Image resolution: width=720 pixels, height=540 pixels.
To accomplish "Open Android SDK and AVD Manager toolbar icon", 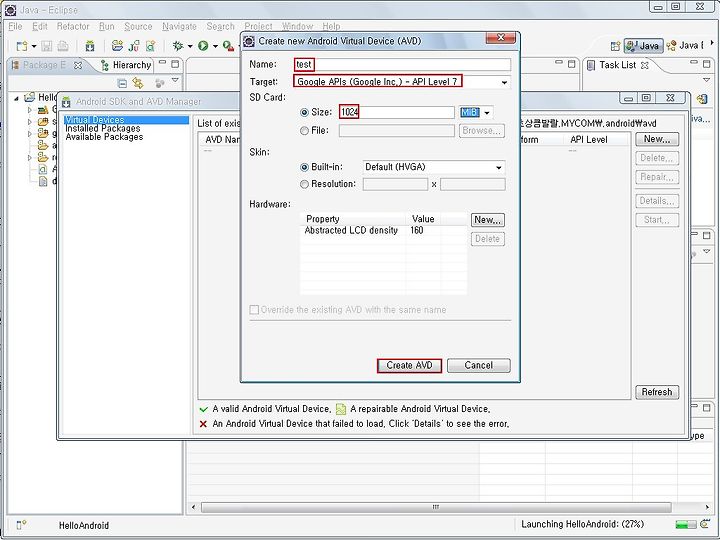I will pyautogui.click(x=90, y=46).
